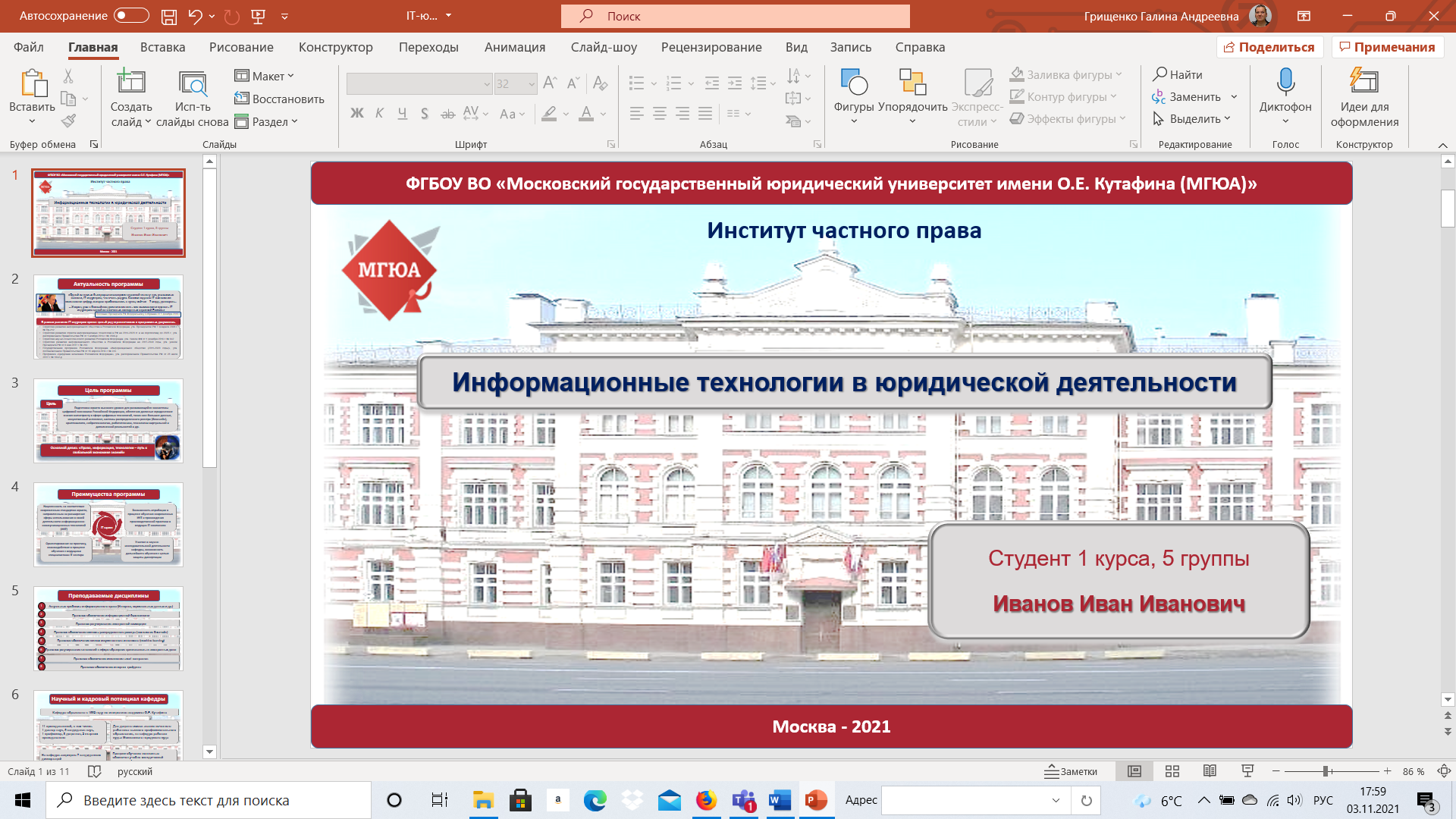Image resolution: width=1456 pixels, height=819 pixels.
Task: Click Design Ideas (Идеи для оформления) icon
Action: point(1364,81)
